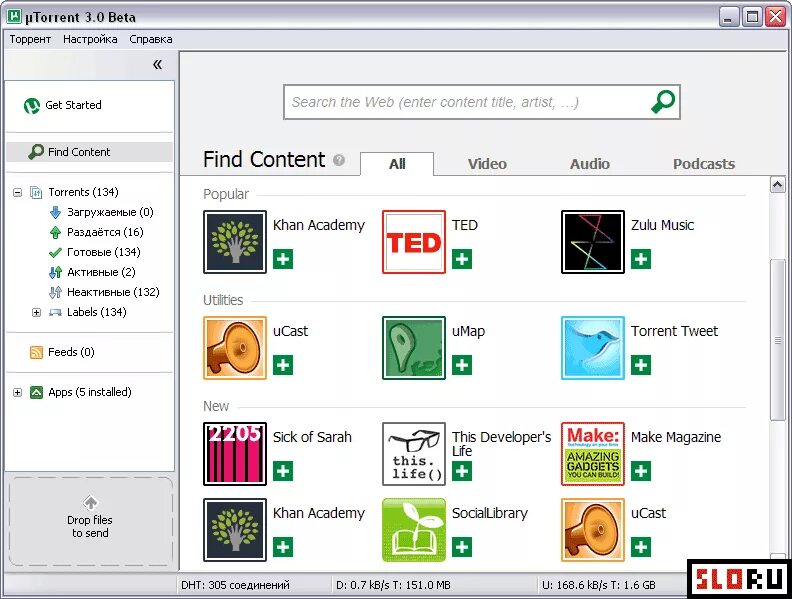The image size is (792, 599).
Task: Click the µTorrent logo next to Get Started
Action: [32, 106]
